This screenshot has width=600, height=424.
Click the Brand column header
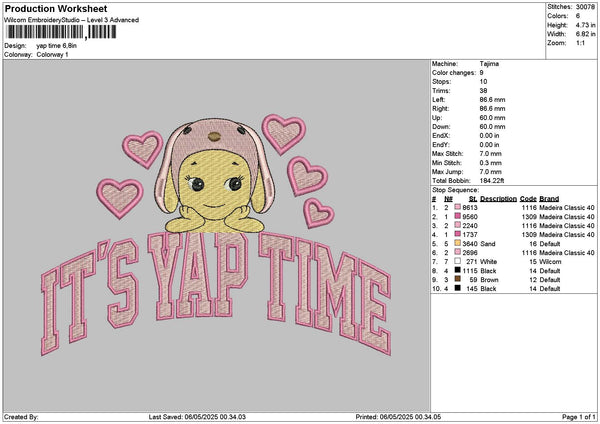pos(548,198)
